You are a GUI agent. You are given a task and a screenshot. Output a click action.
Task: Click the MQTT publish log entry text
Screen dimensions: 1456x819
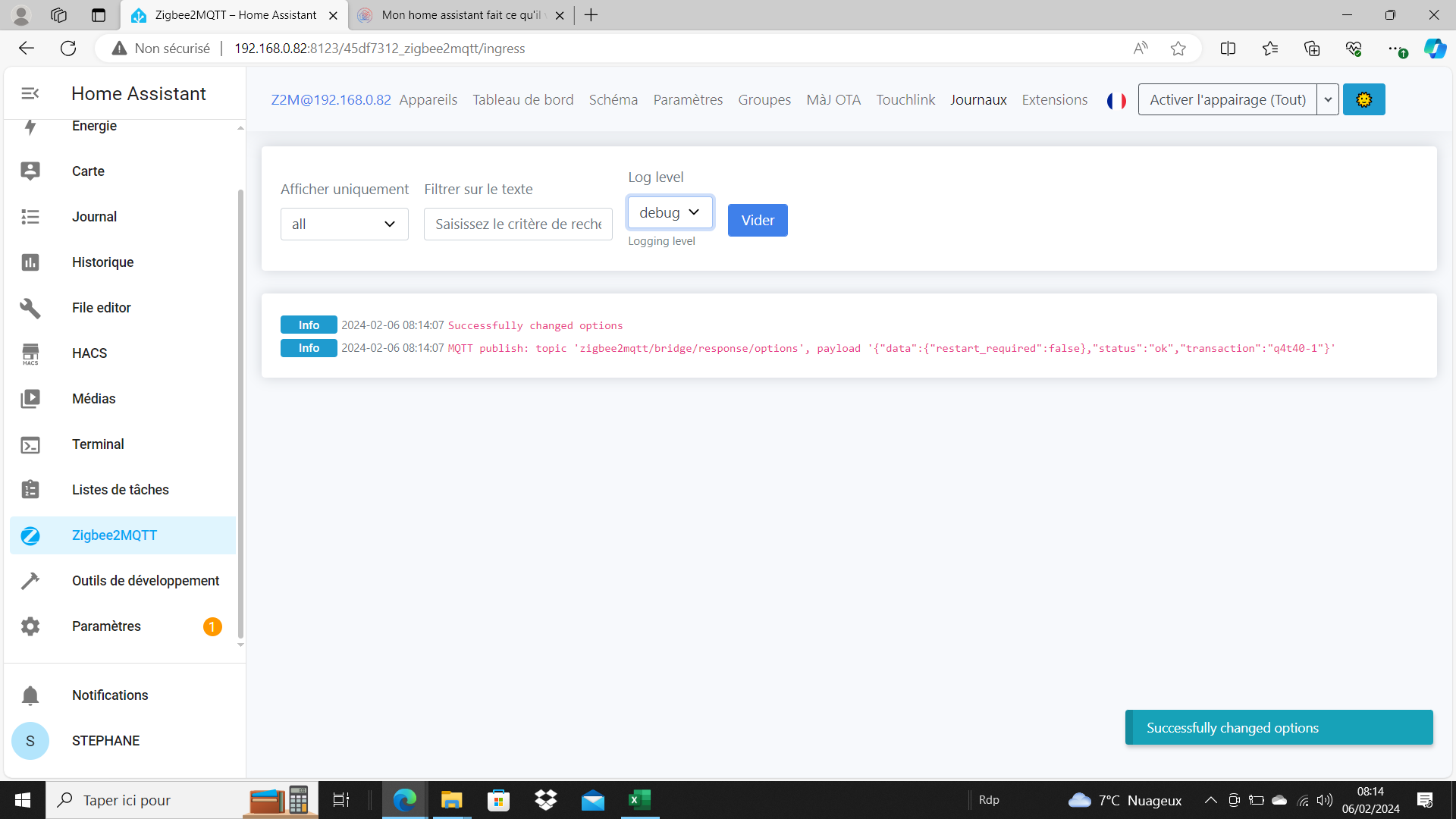(x=891, y=348)
